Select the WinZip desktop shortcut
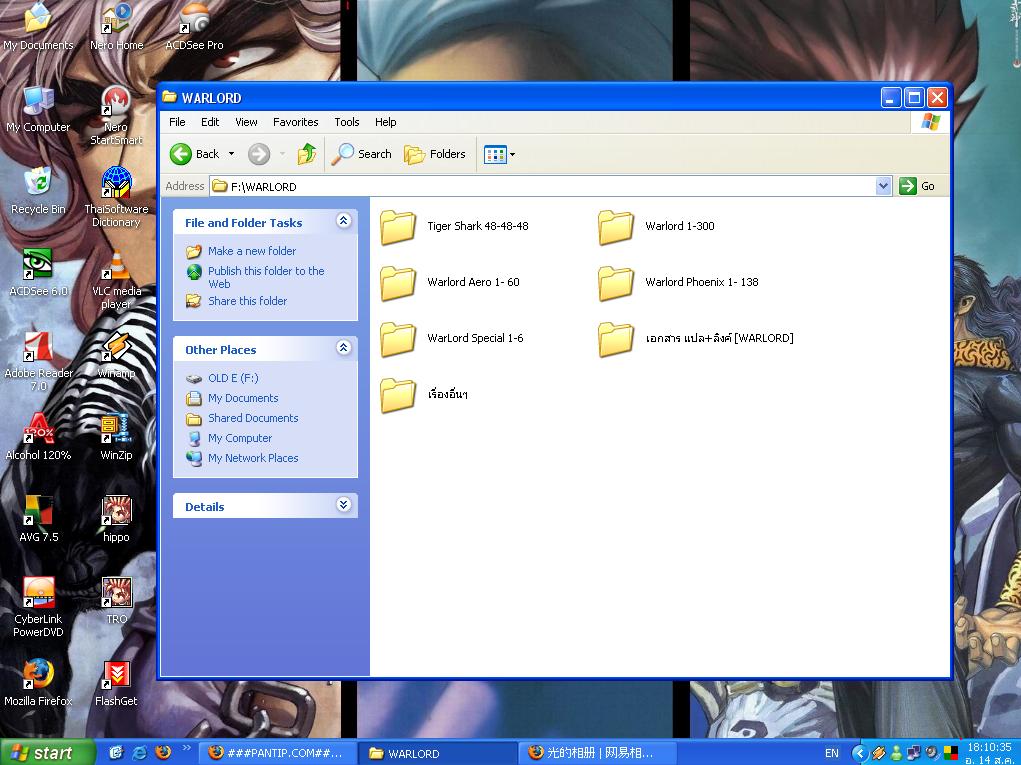This screenshot has width=1021, height=765. 116,438
